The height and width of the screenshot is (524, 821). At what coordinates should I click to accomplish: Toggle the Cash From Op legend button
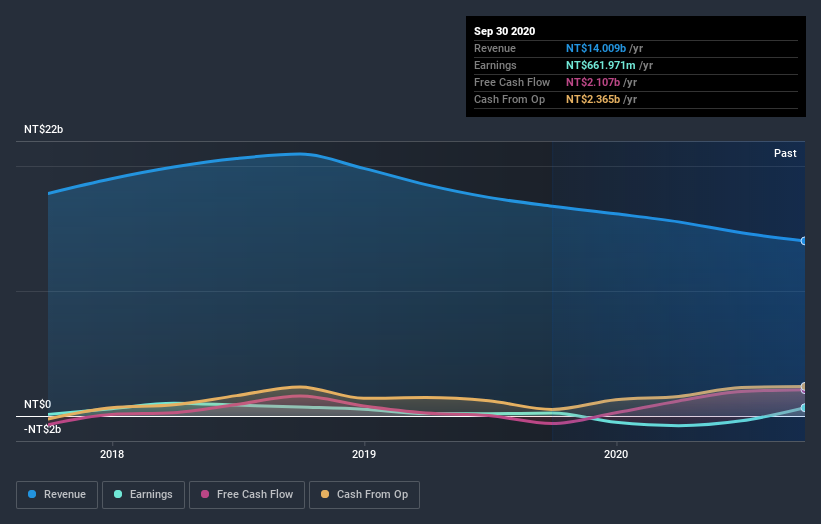tap(364, 495)
